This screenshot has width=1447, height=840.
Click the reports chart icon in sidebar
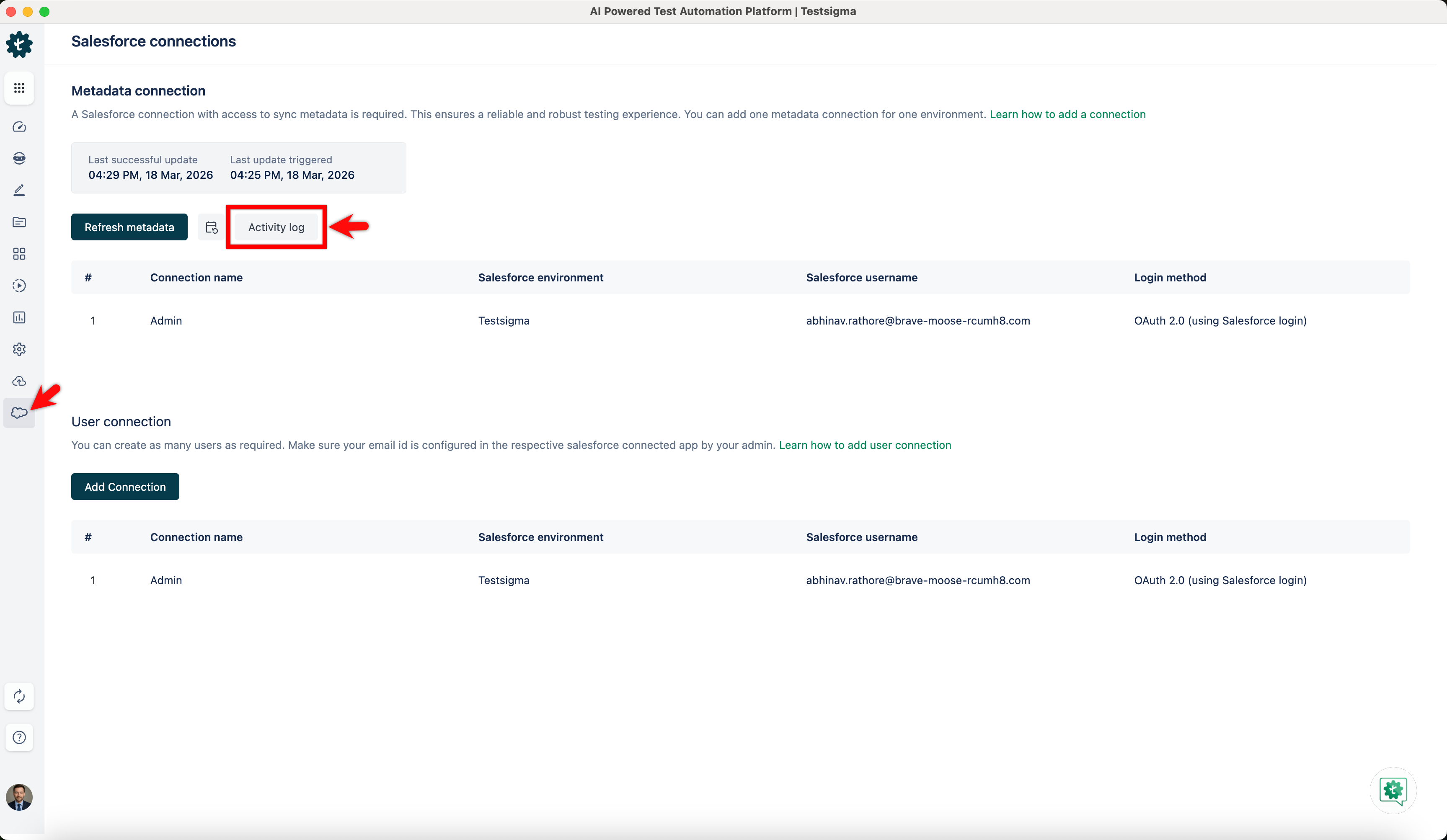pos(19,317)
